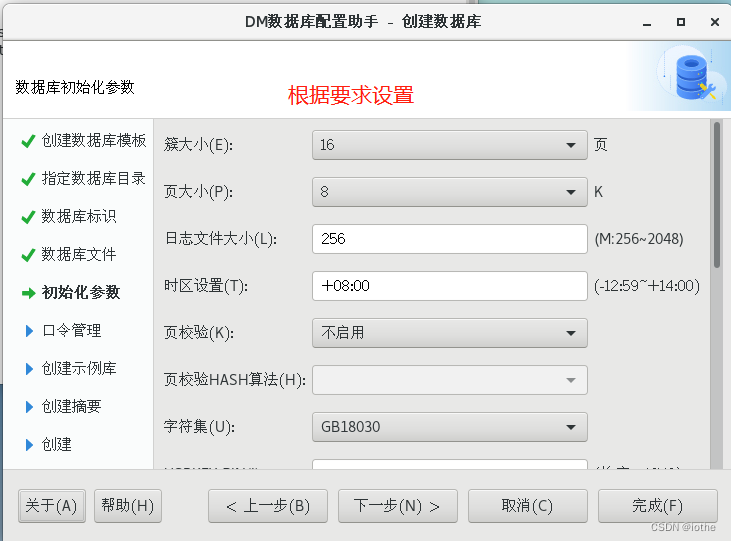The image size is (731, 541).
Task: Click the blue triangle beside 创建摘要
Action: coord(29,407)
